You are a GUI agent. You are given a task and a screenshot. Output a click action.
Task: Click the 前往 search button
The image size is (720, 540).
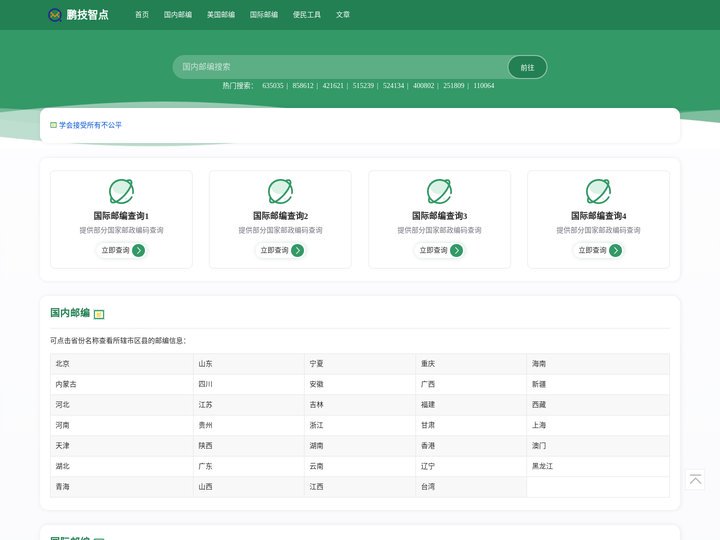click(527, 67)
